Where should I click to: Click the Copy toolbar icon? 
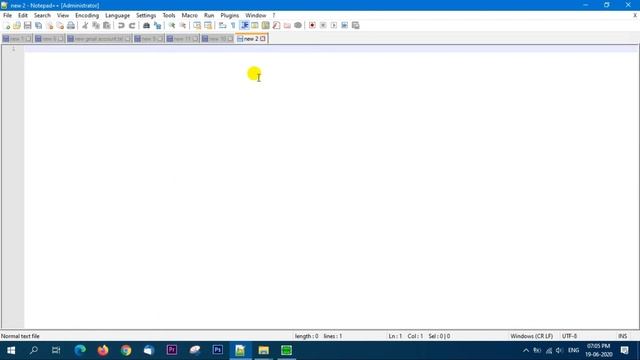[x=96, y=25]
